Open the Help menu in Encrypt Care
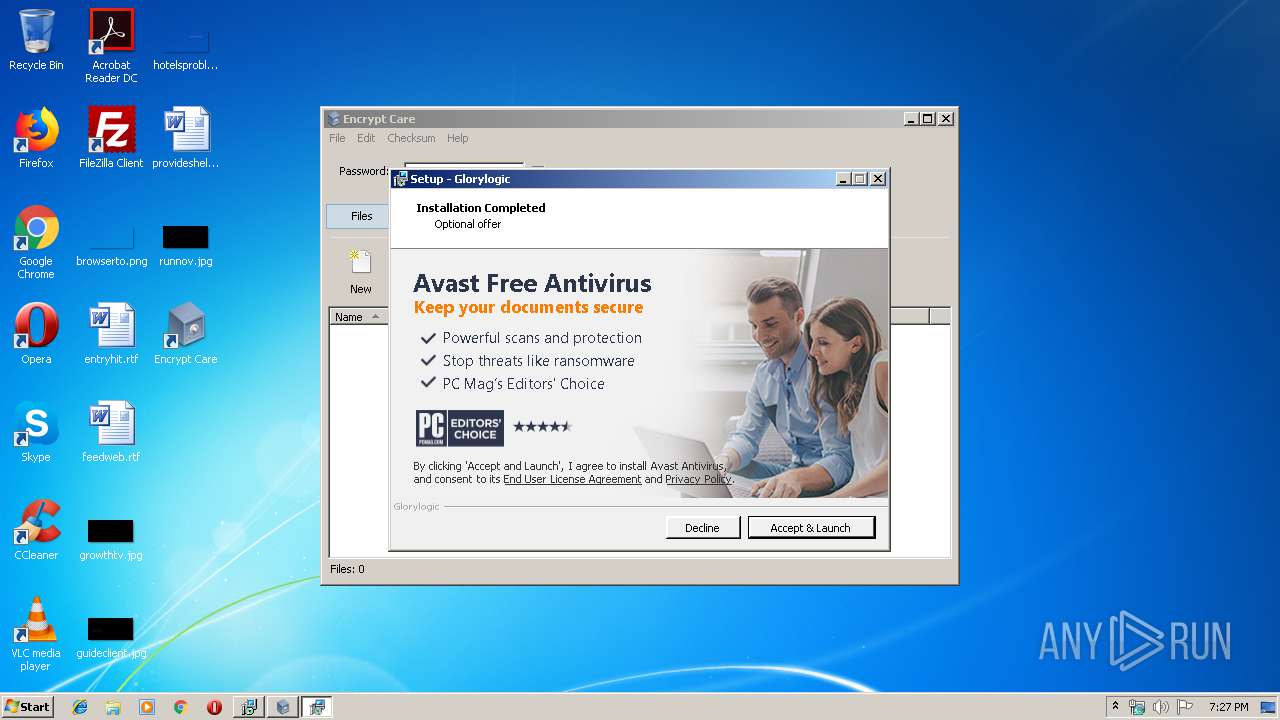 coord(457,138)
